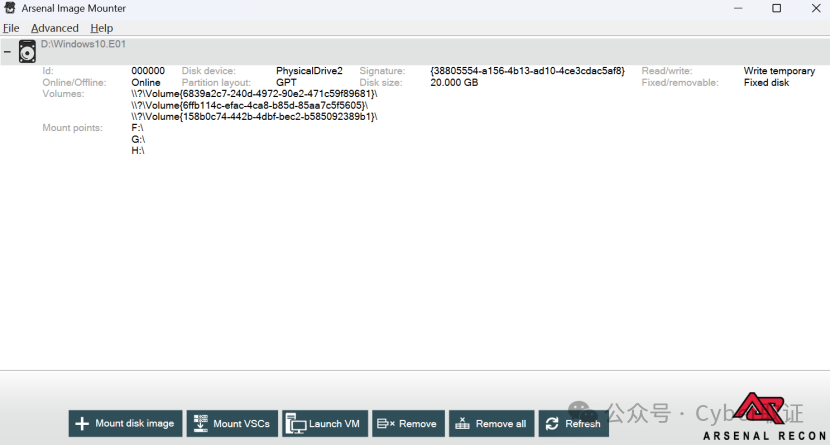
Task: Select the D:\Windows10.E01 file path text
Action: pos(84,44)
